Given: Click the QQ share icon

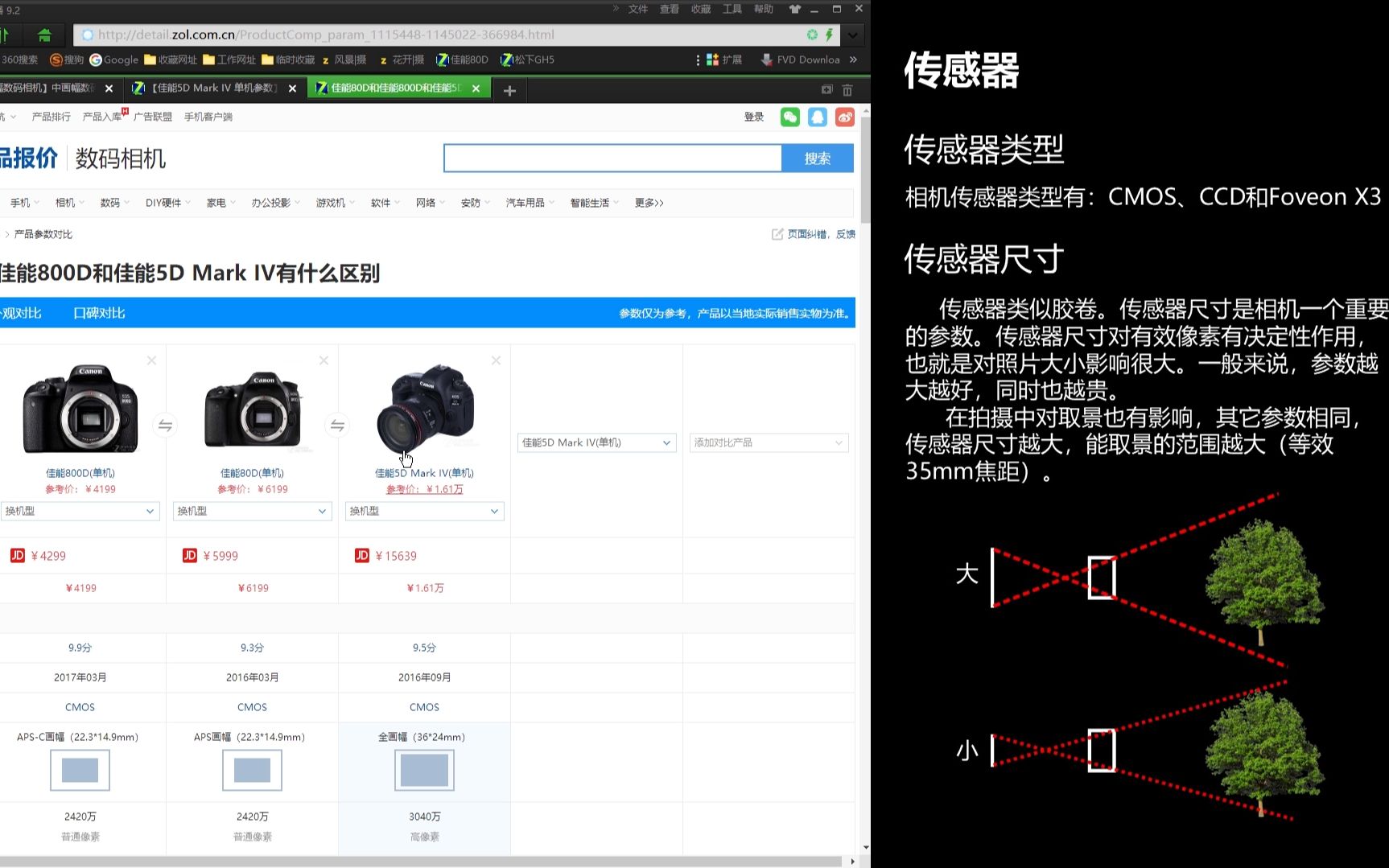Looking at the screenshot, I should point(818,117).
